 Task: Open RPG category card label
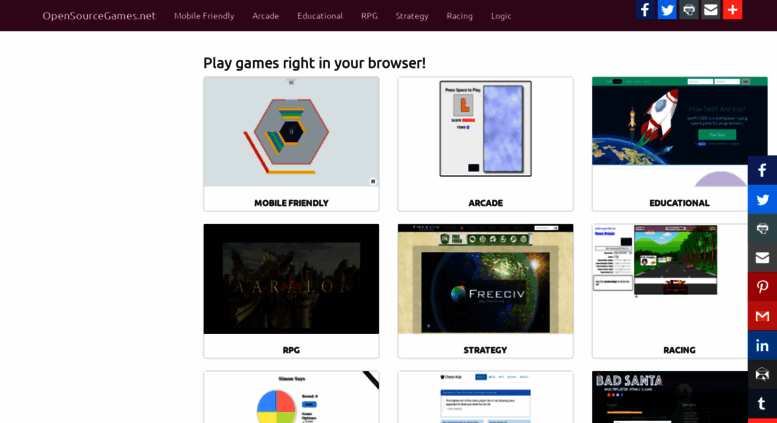(x=291, y=350)
